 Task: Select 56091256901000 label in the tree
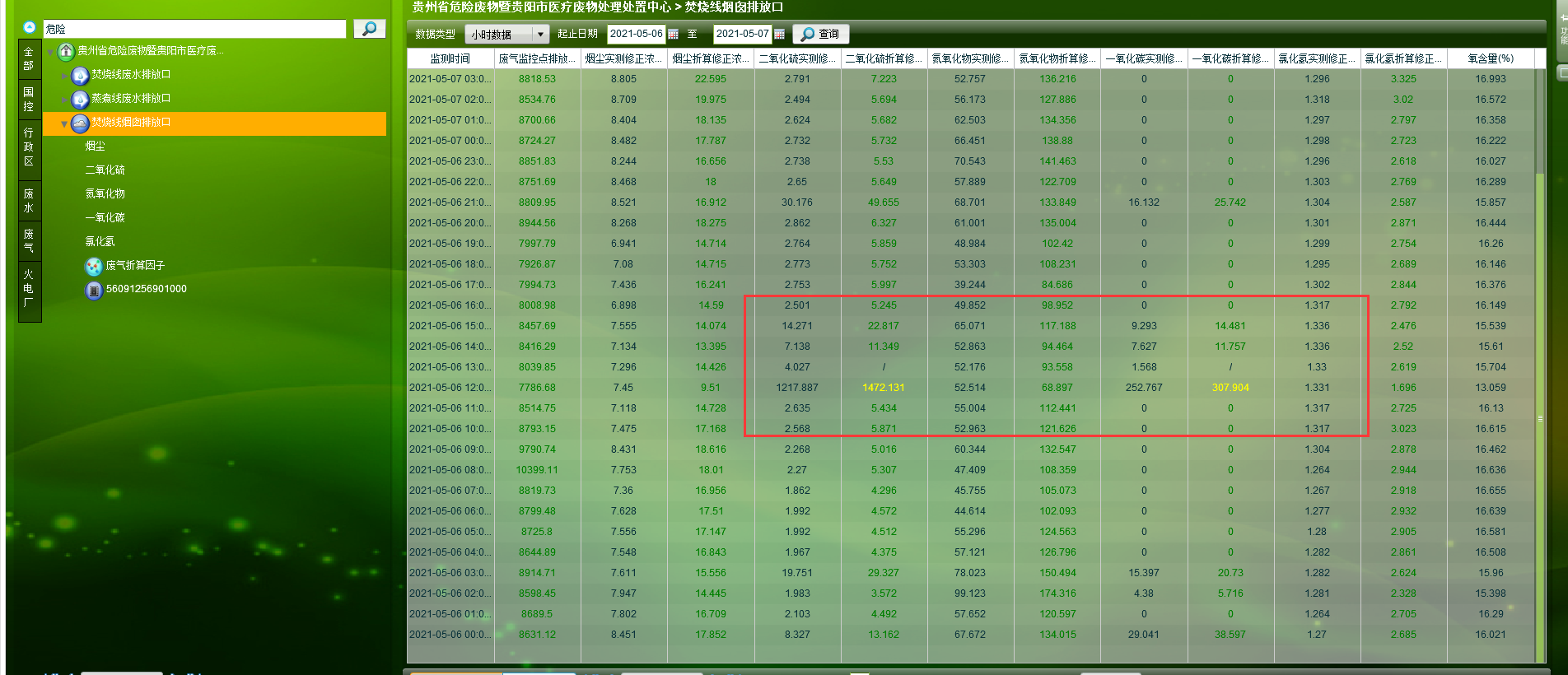(147, 289)
